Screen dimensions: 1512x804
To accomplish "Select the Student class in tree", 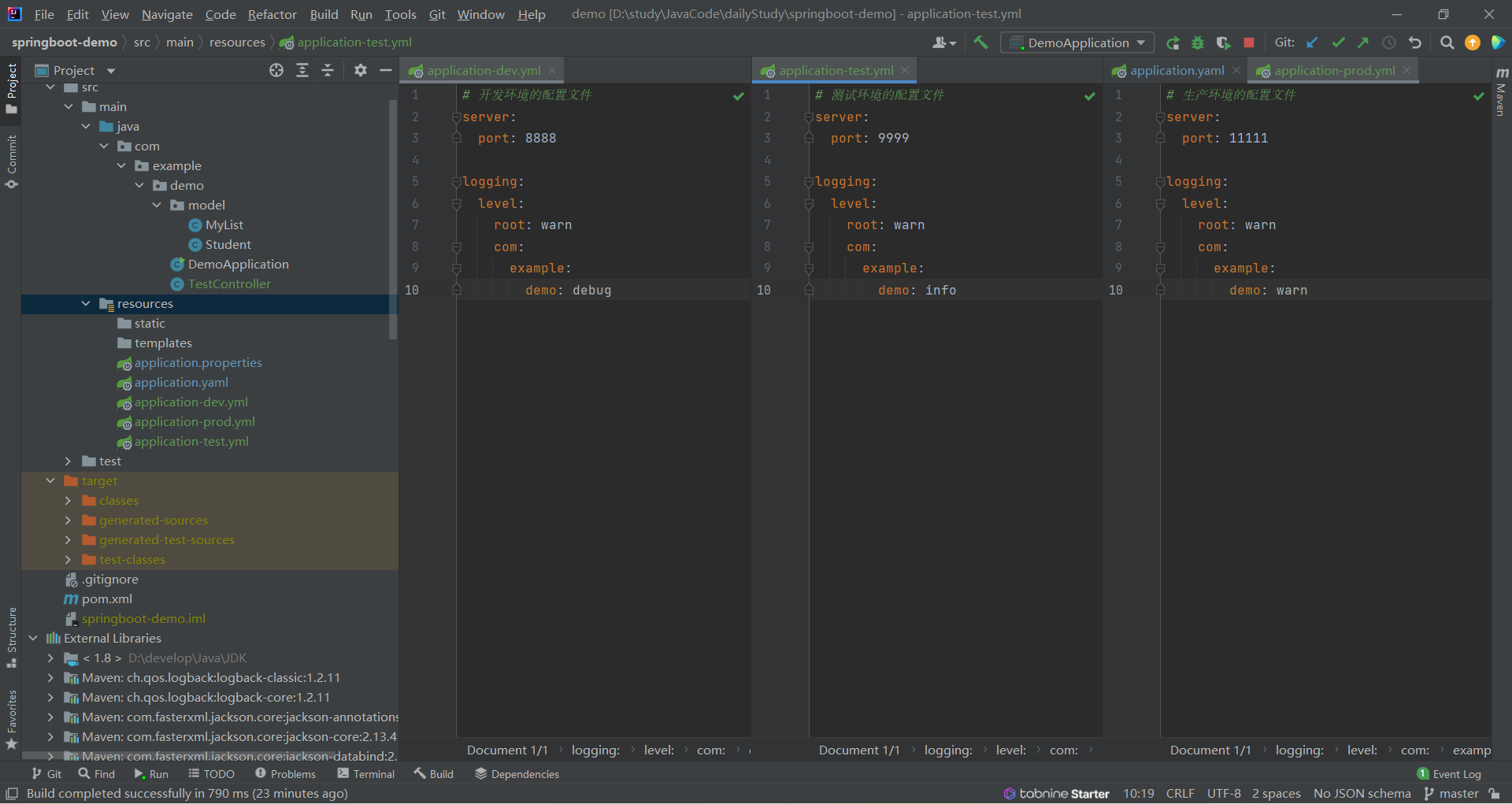I will [228, 244].
